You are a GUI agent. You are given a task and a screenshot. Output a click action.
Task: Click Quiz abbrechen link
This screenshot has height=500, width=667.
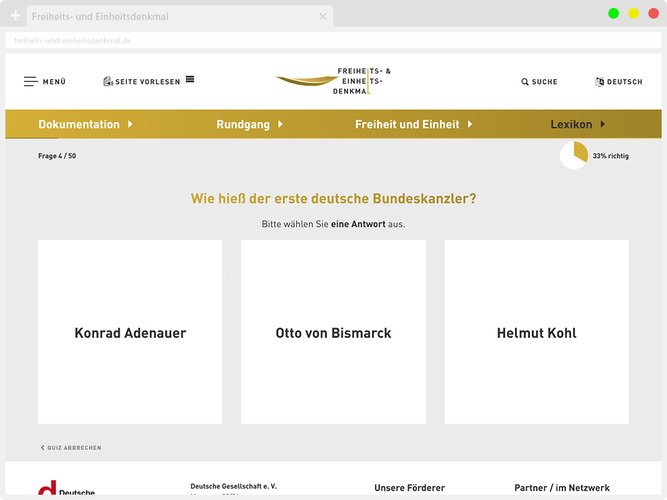pos(71,448)
